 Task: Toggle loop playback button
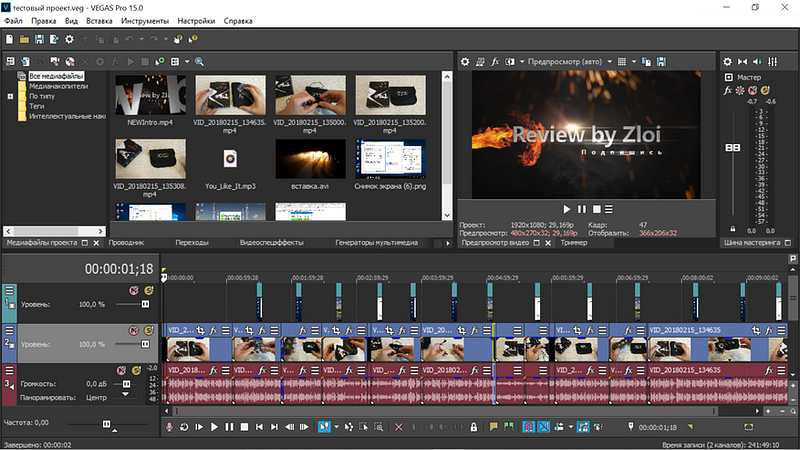[x=184, y=427]
